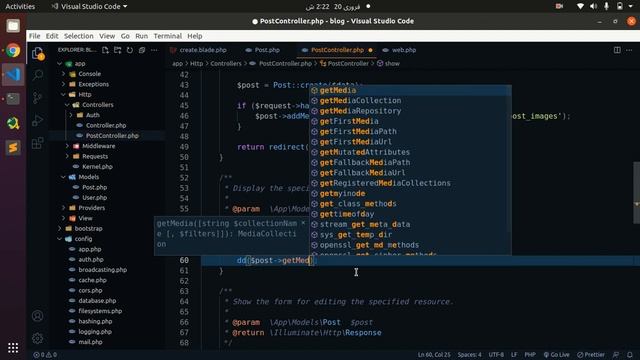Open Controller.php in Explorer

pyautogui.click(x=106, y=125)
